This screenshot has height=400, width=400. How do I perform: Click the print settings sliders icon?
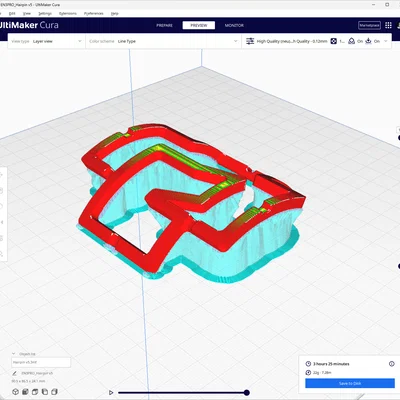[250, 41]
